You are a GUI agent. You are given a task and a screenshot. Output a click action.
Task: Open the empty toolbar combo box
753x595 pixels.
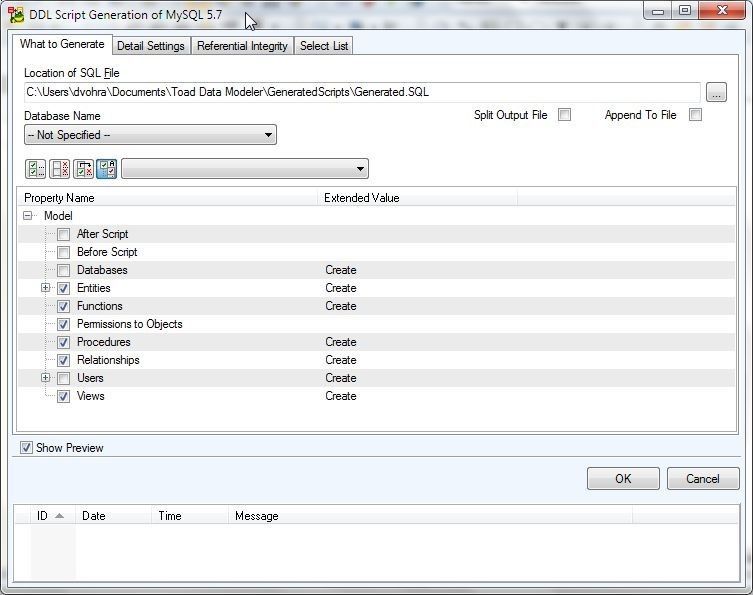tap(245, 169)
